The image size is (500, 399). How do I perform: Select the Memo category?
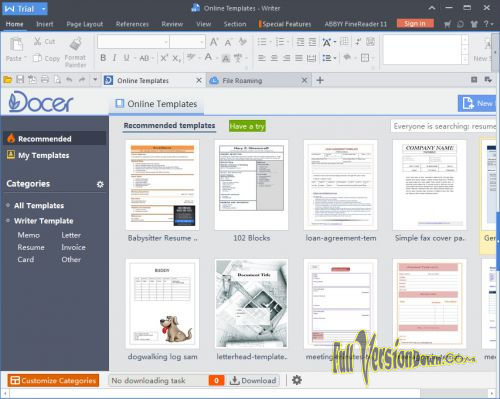(x=29, y=235)
